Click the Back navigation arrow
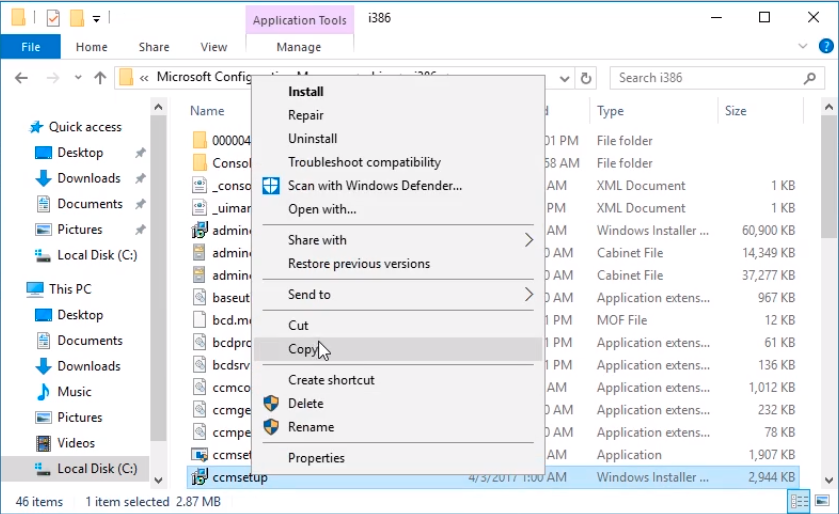Viewport: 839px width, 514px height. click(21, 78)
